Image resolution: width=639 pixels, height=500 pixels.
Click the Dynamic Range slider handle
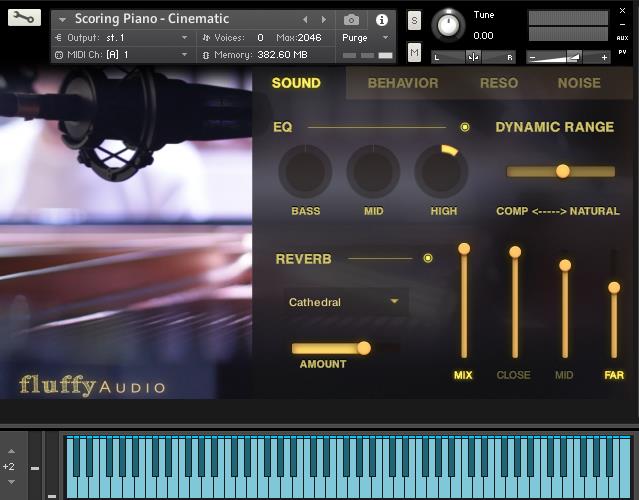pos(563,171)
